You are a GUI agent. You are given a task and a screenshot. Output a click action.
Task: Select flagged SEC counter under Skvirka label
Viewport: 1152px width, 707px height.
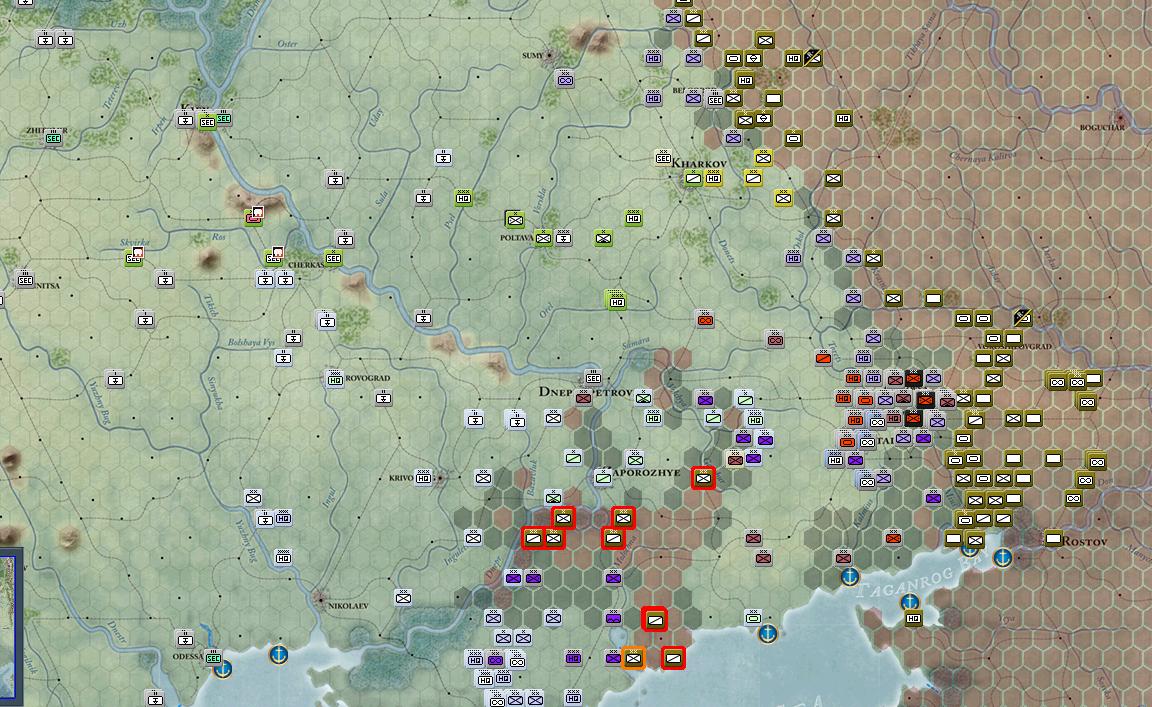[x=134, y=256]
